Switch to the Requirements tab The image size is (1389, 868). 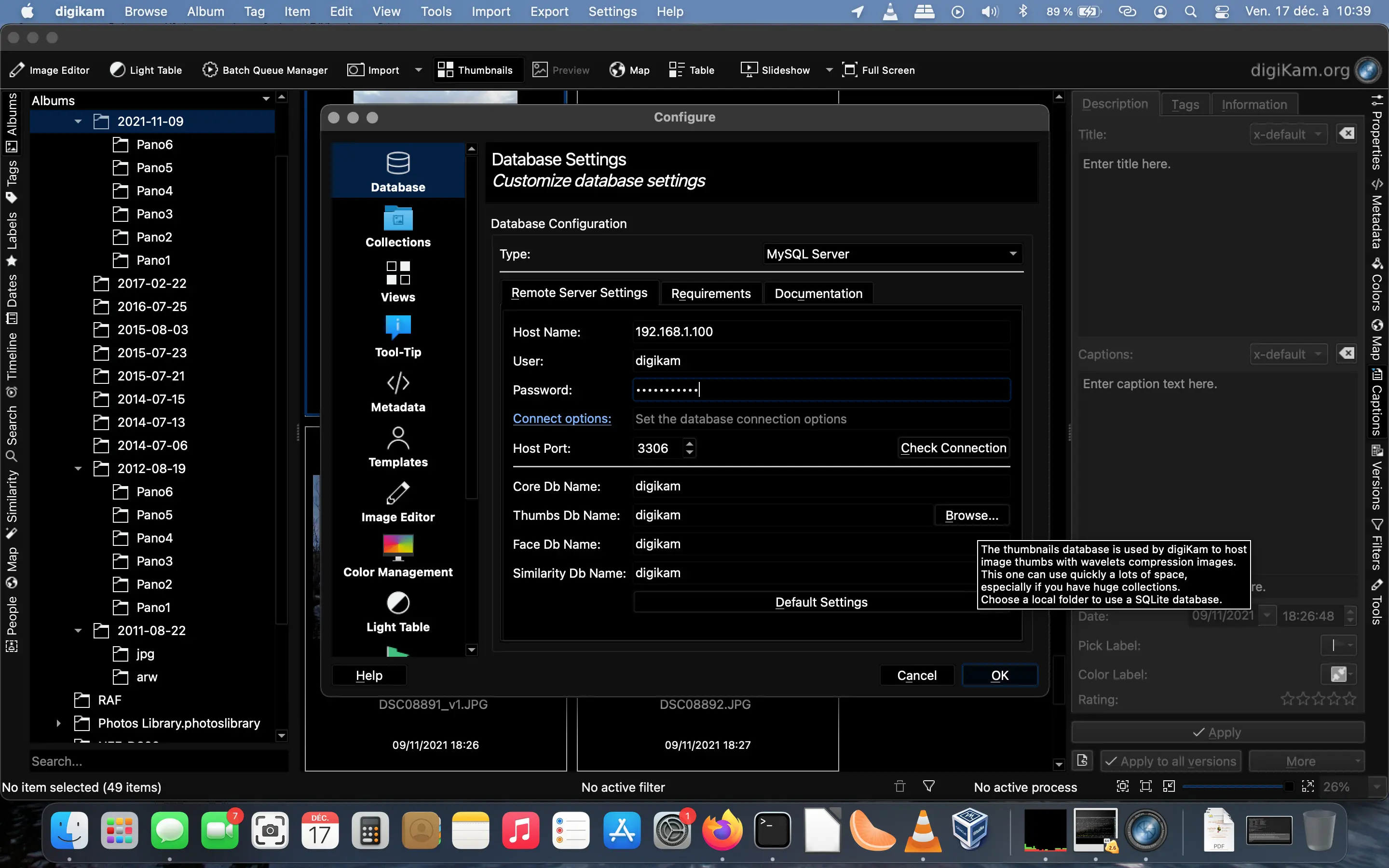tap(710, 293)
